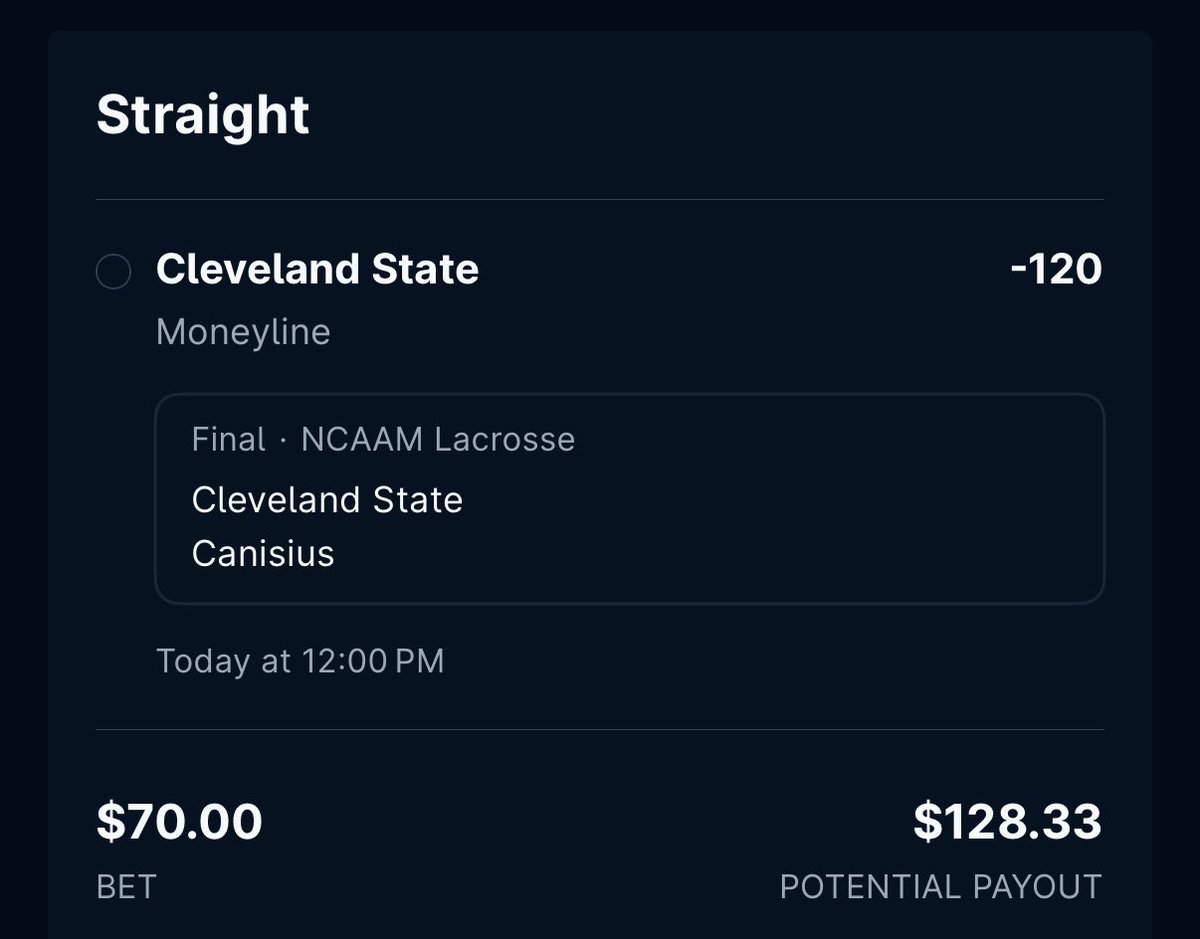Click the $128.33 payout amount
The height and width of the screenshot is (939, 1200).
1007,821
